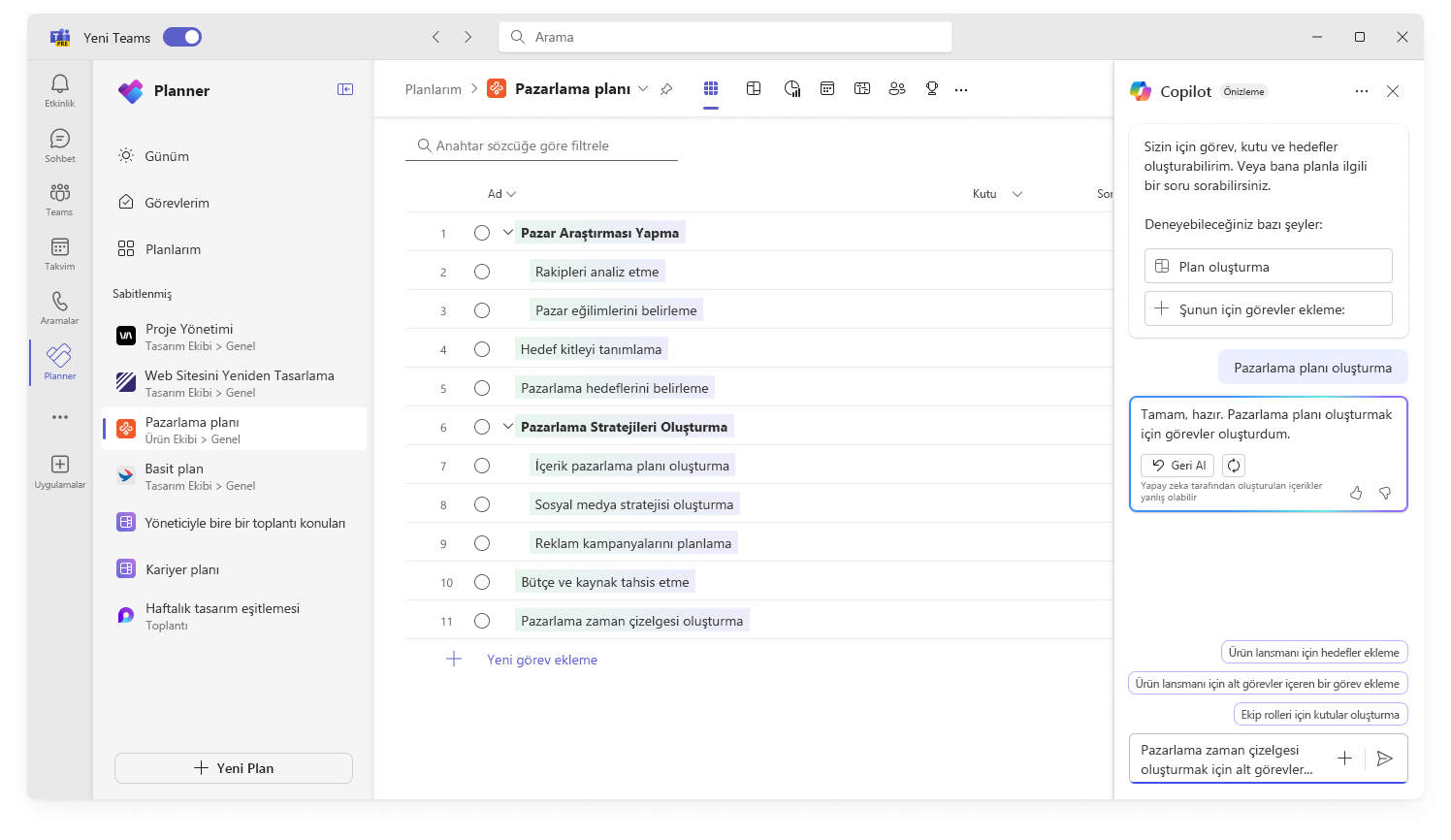The height and width of the screenshot is (840, 1451).
Task: Open the charts view icon
Action: (792, 88)
